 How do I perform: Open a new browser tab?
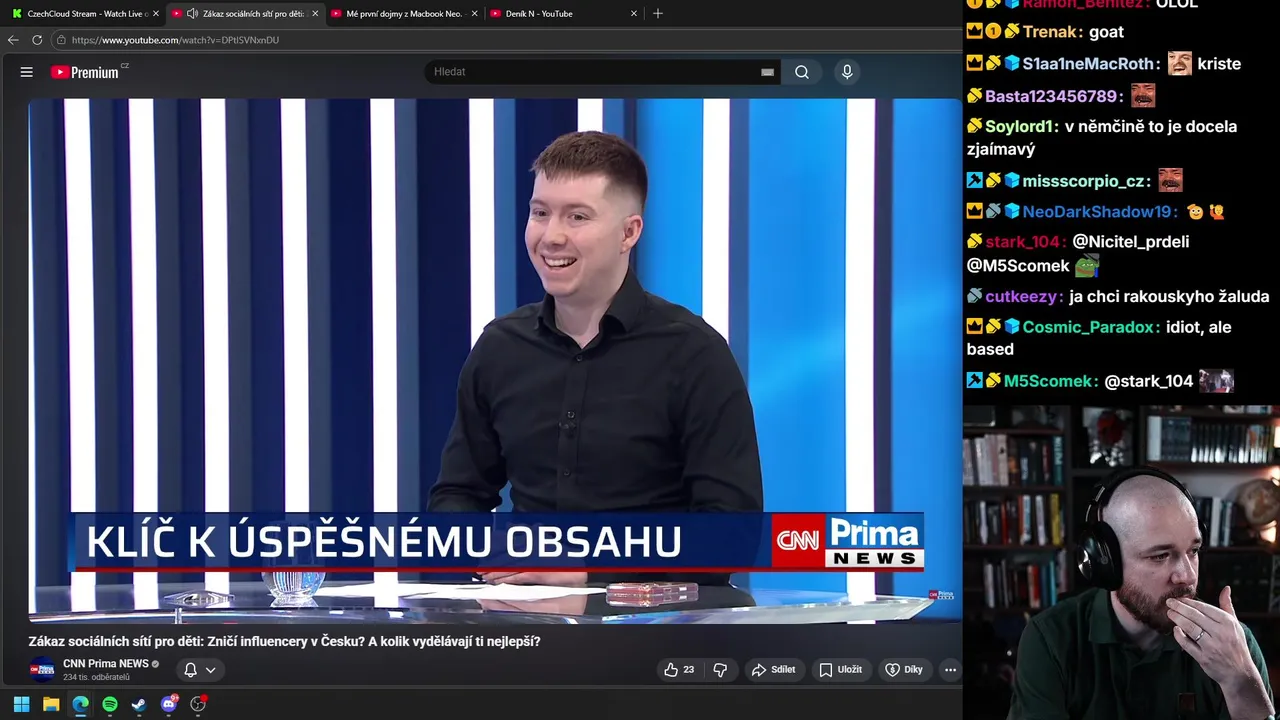[x=657, y=14]
